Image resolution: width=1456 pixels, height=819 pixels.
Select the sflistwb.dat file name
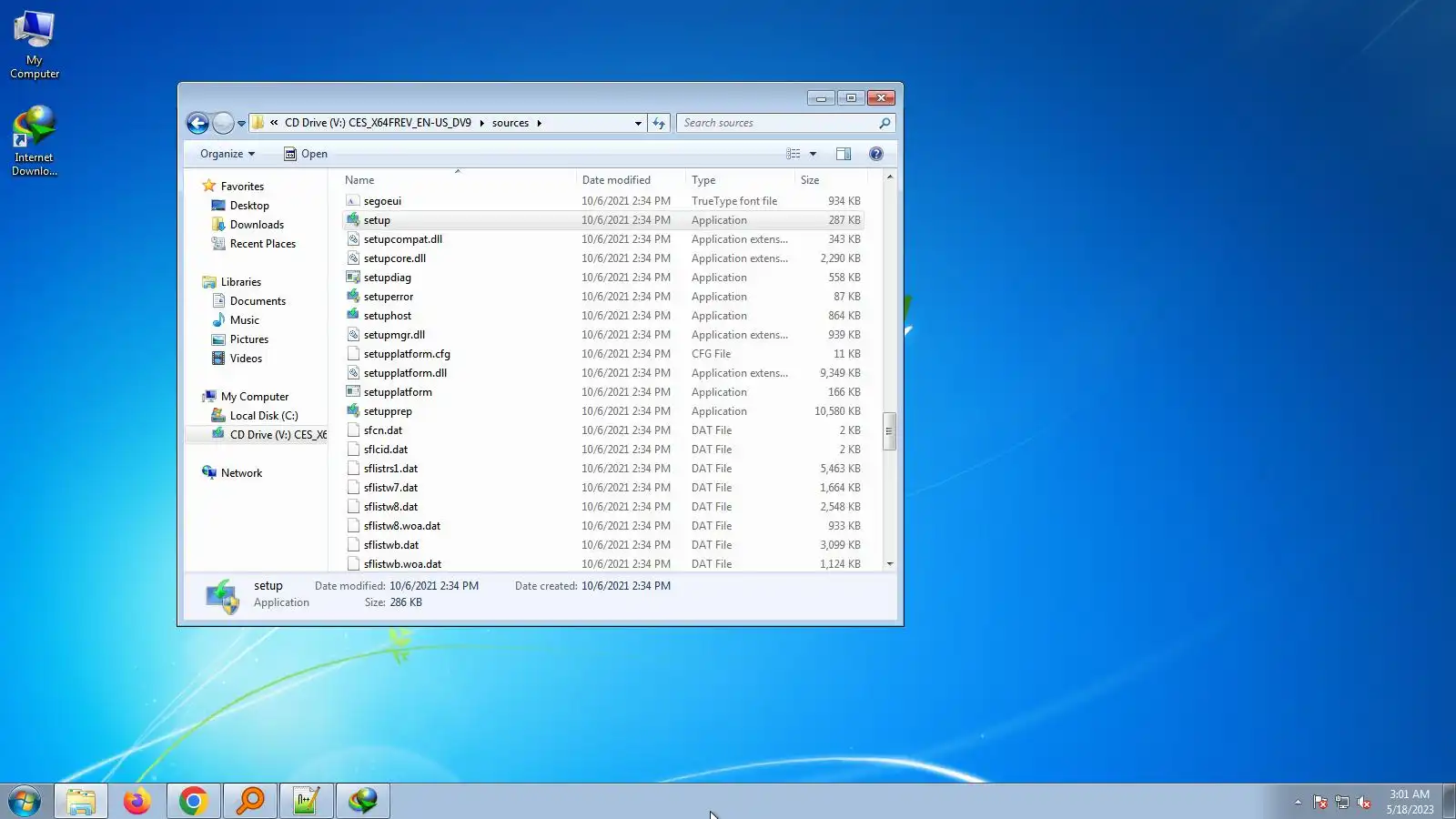click(x=391, y=545)
